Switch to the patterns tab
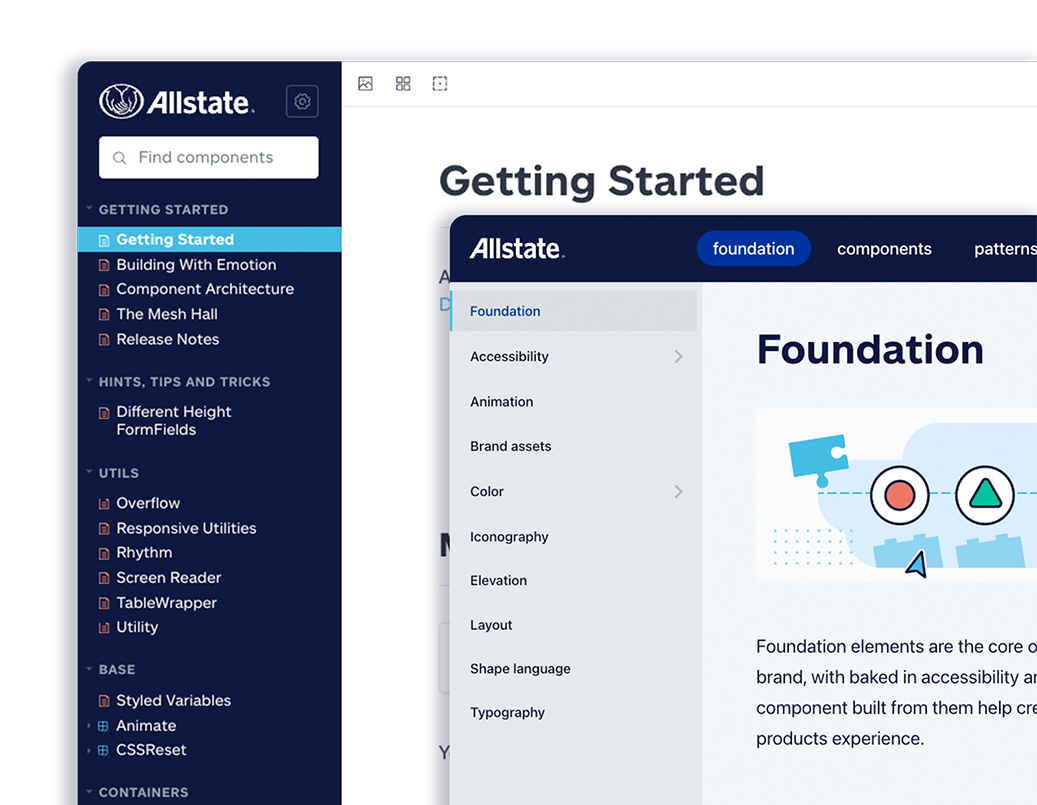Screen dimensions: 1037x805 [x=1005, y=249]
